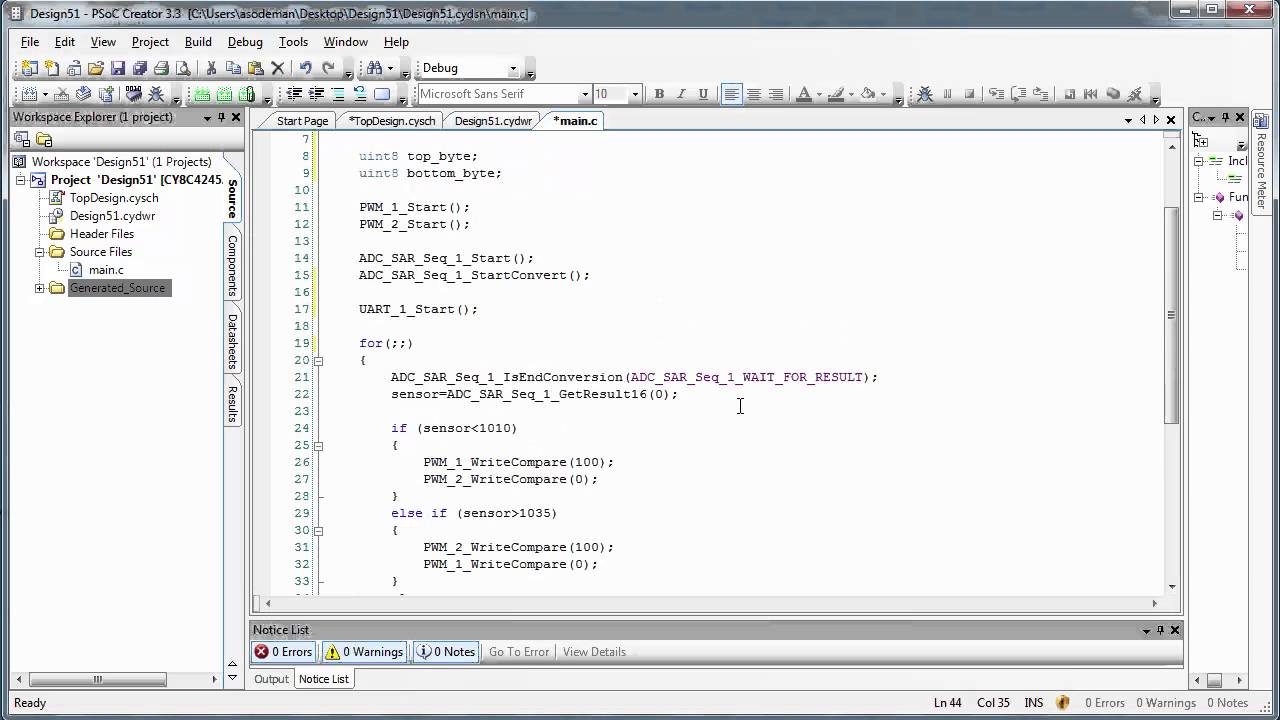This screenshot has height=720, width=1280.
Task: Open the Results side tab
Action: pos(232,403)
